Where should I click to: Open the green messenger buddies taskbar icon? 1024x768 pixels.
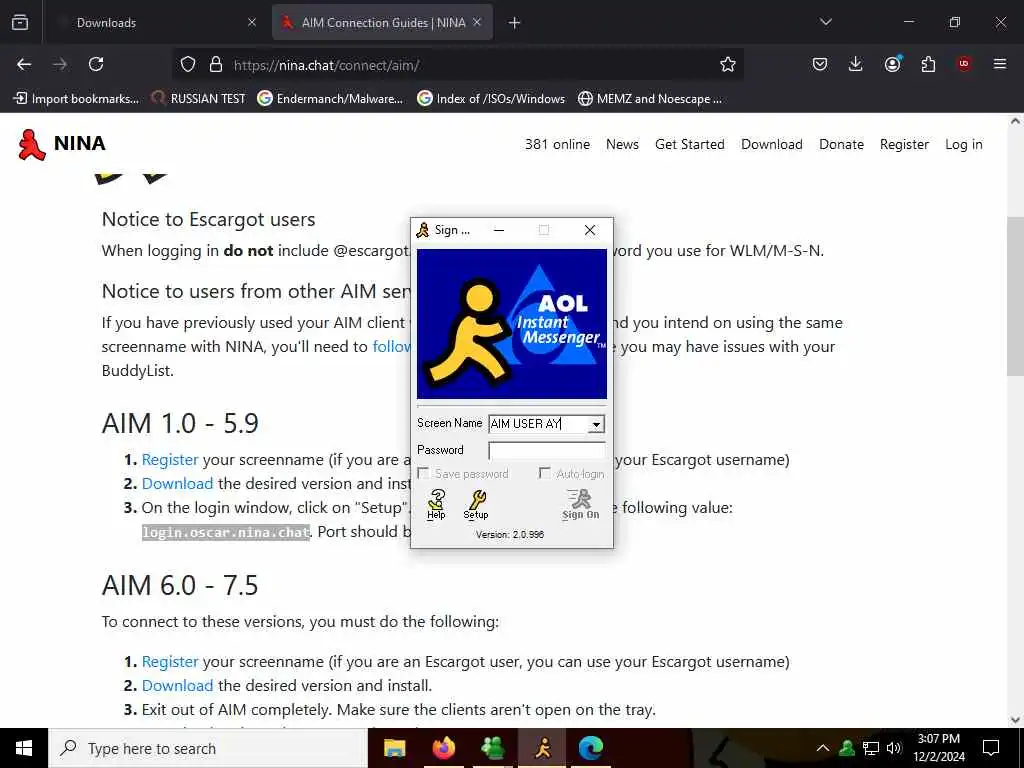pyautogui.click(x=492, y=748)
